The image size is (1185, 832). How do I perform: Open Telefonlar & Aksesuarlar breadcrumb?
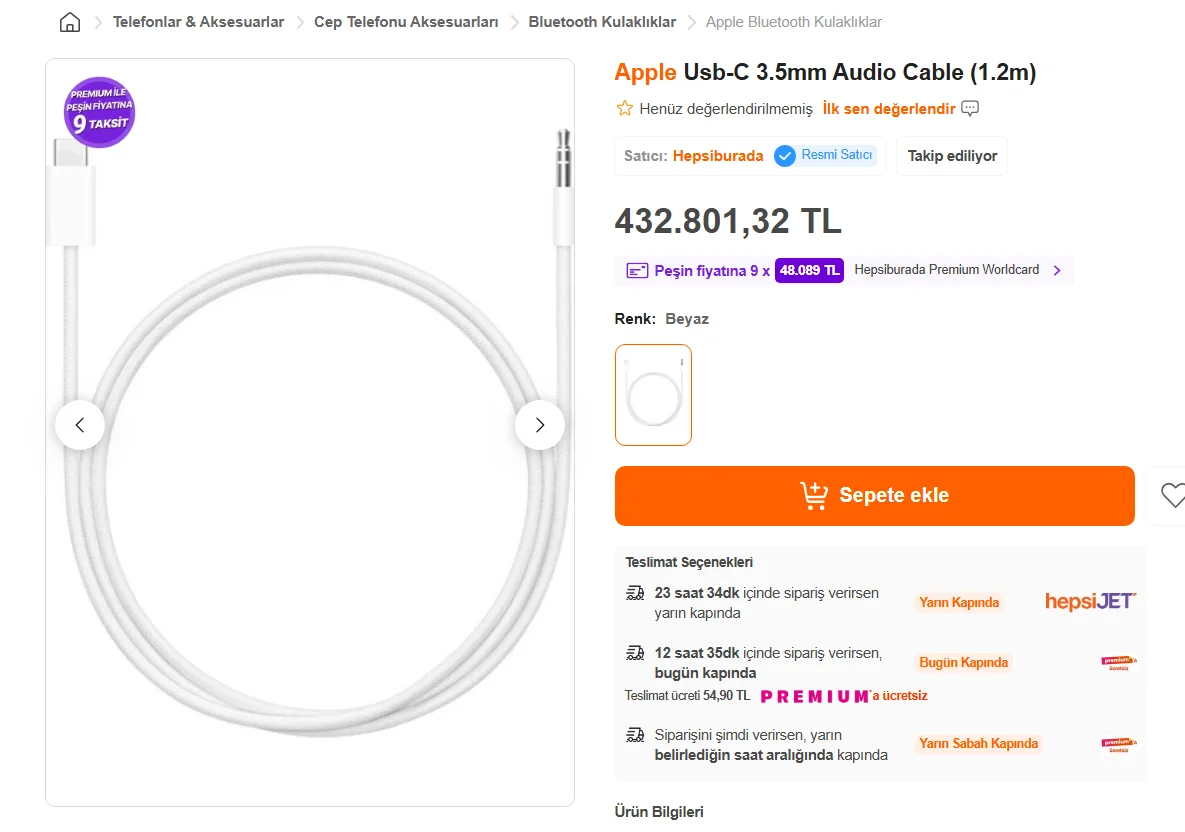198,22
